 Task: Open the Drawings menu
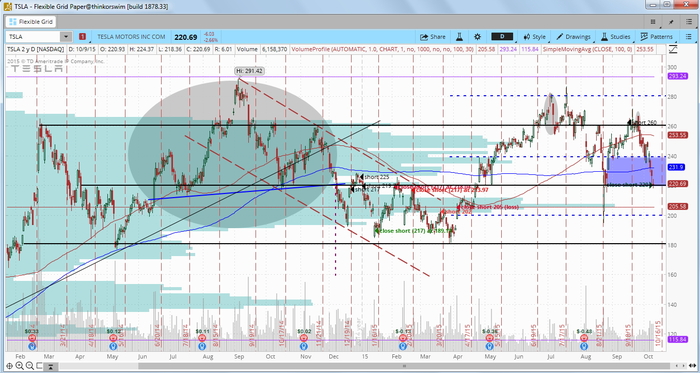573,37
